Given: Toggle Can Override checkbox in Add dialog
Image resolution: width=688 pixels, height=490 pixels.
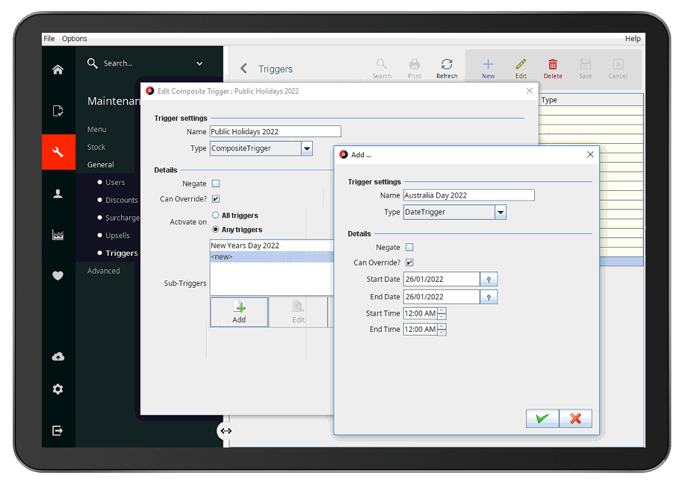Looking at the screenshot, I should pyautogui.click(x=409, y=262).
